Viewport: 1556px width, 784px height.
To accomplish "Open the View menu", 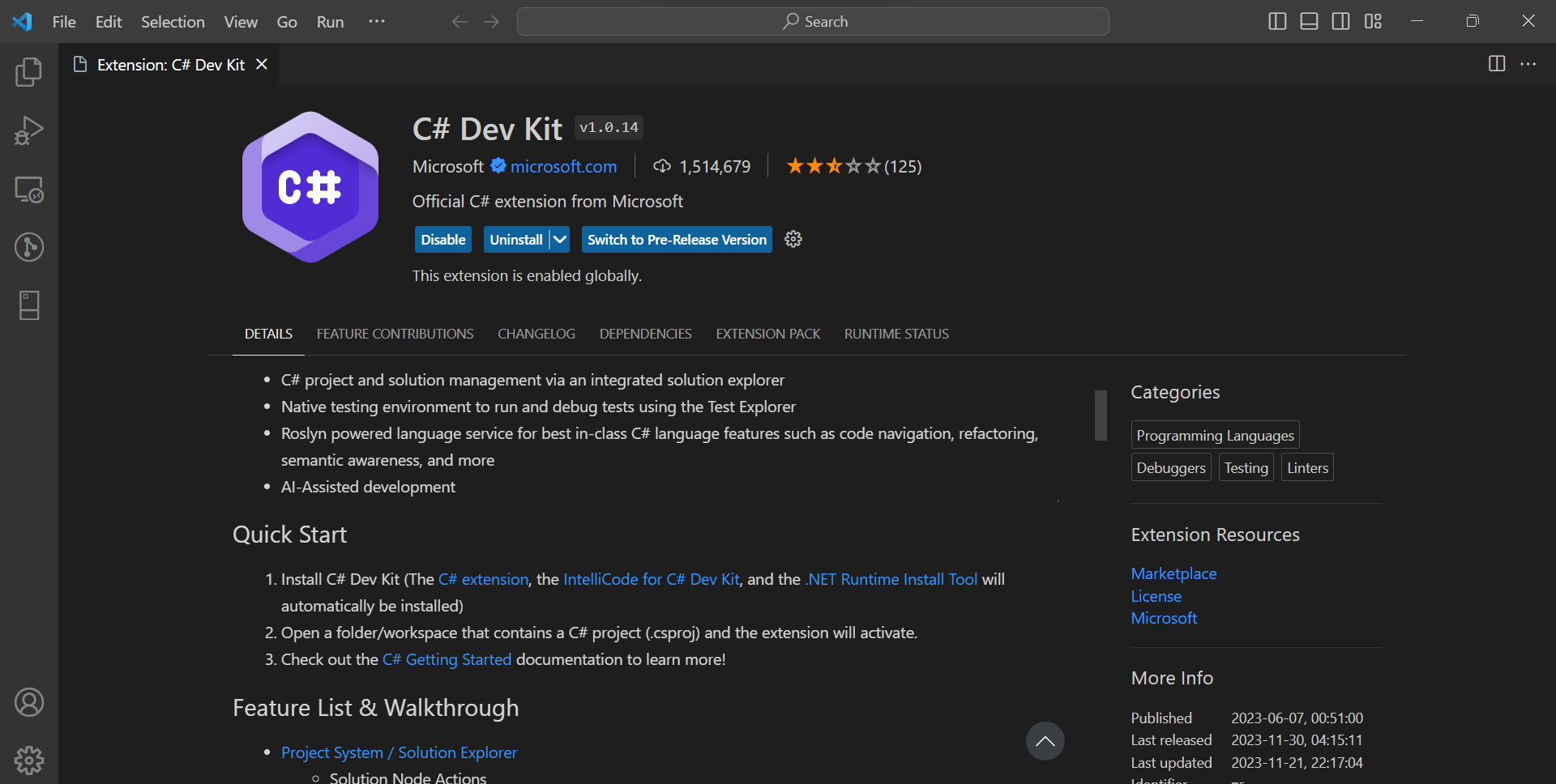I will (x=240, y=22).
